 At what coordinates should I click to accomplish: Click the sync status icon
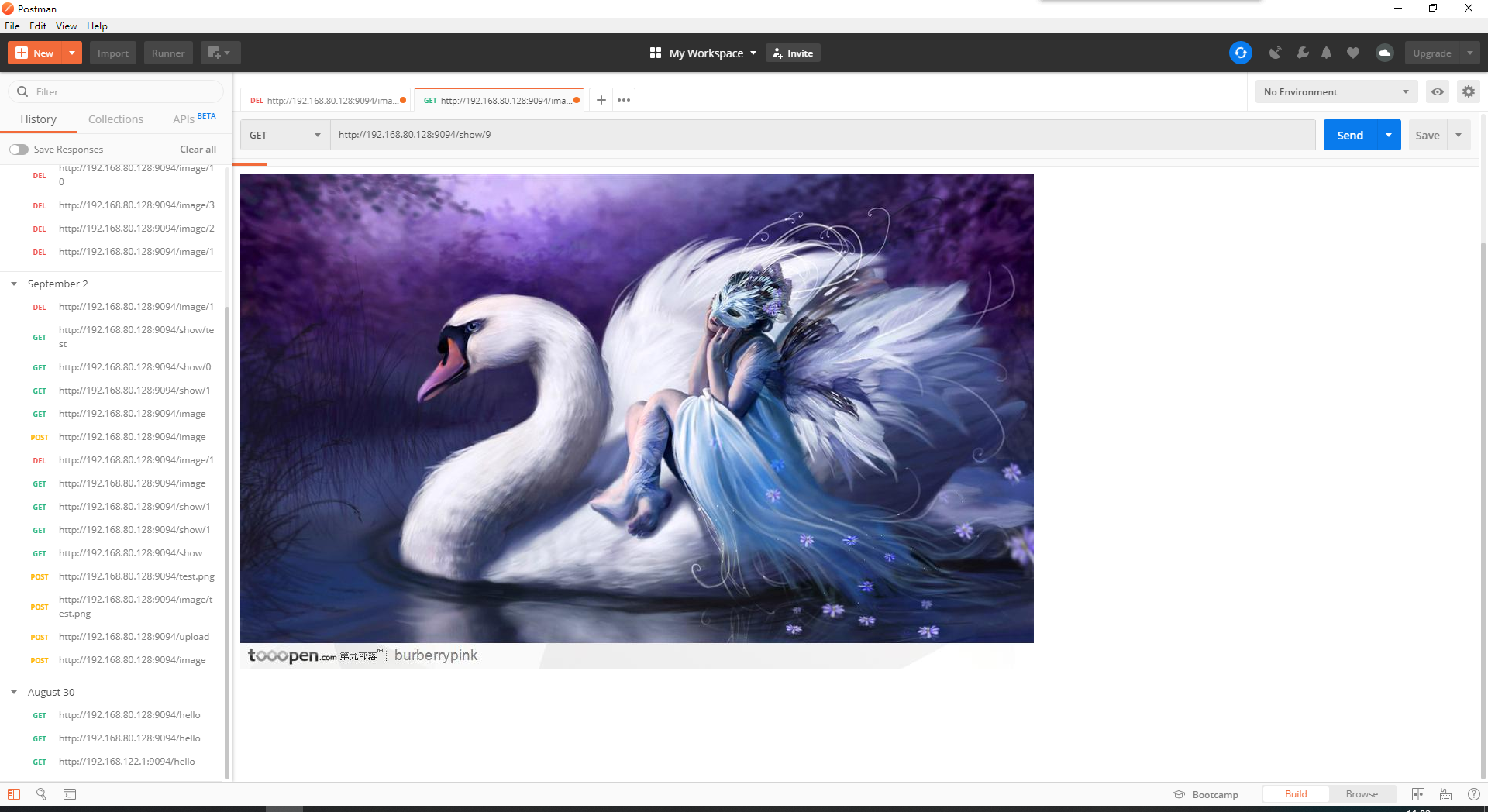tap(1240, 53)
